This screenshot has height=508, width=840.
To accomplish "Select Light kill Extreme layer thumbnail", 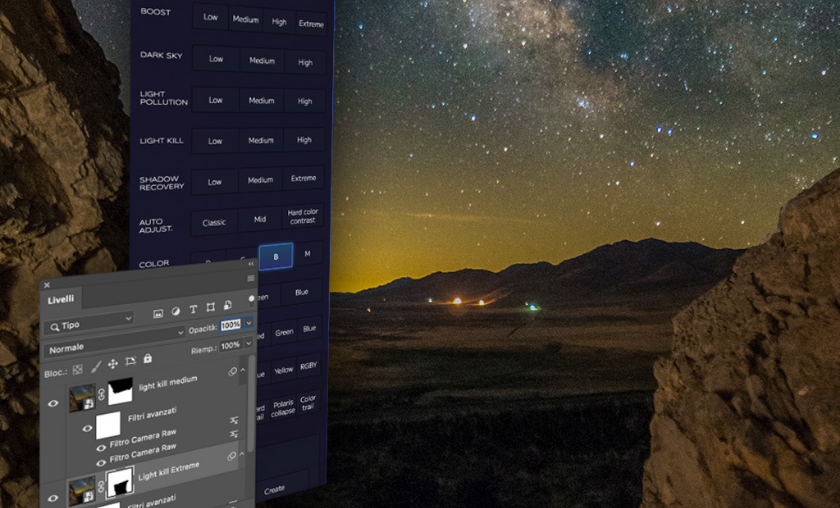I will (82, 490).
